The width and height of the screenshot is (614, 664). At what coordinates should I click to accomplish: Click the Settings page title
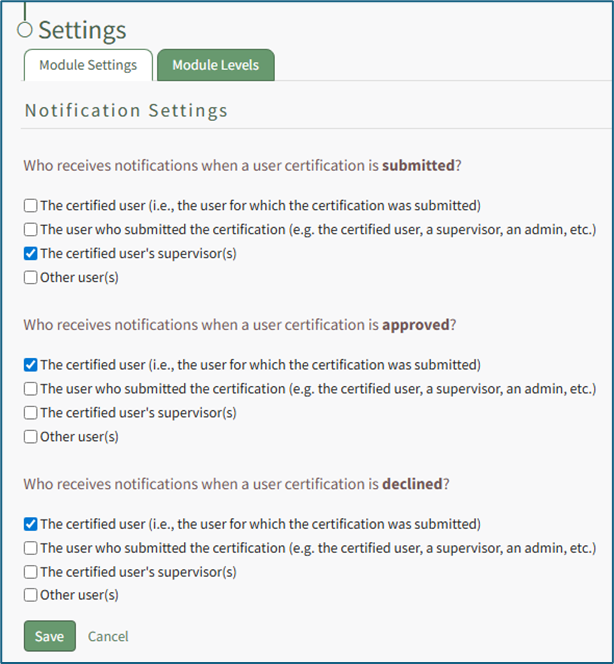pyautogui.click(x=82, y=30)
